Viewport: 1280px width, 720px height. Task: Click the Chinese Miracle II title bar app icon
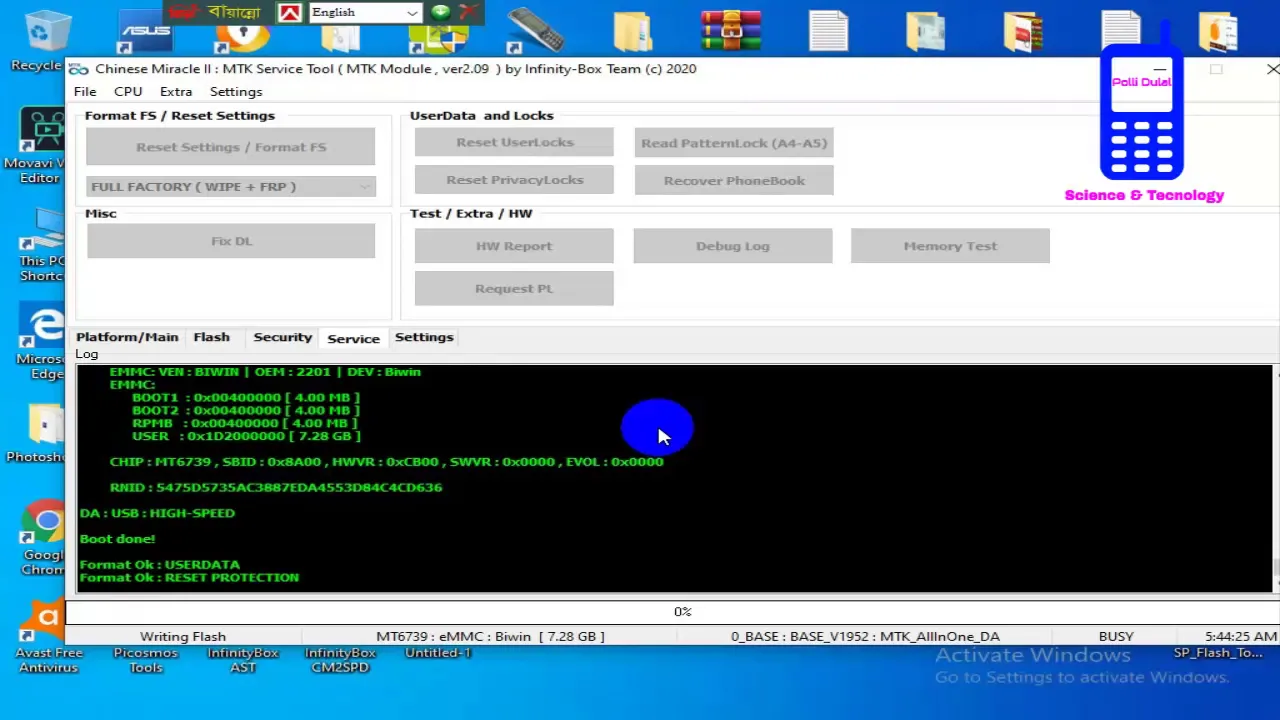coord(79,69)
